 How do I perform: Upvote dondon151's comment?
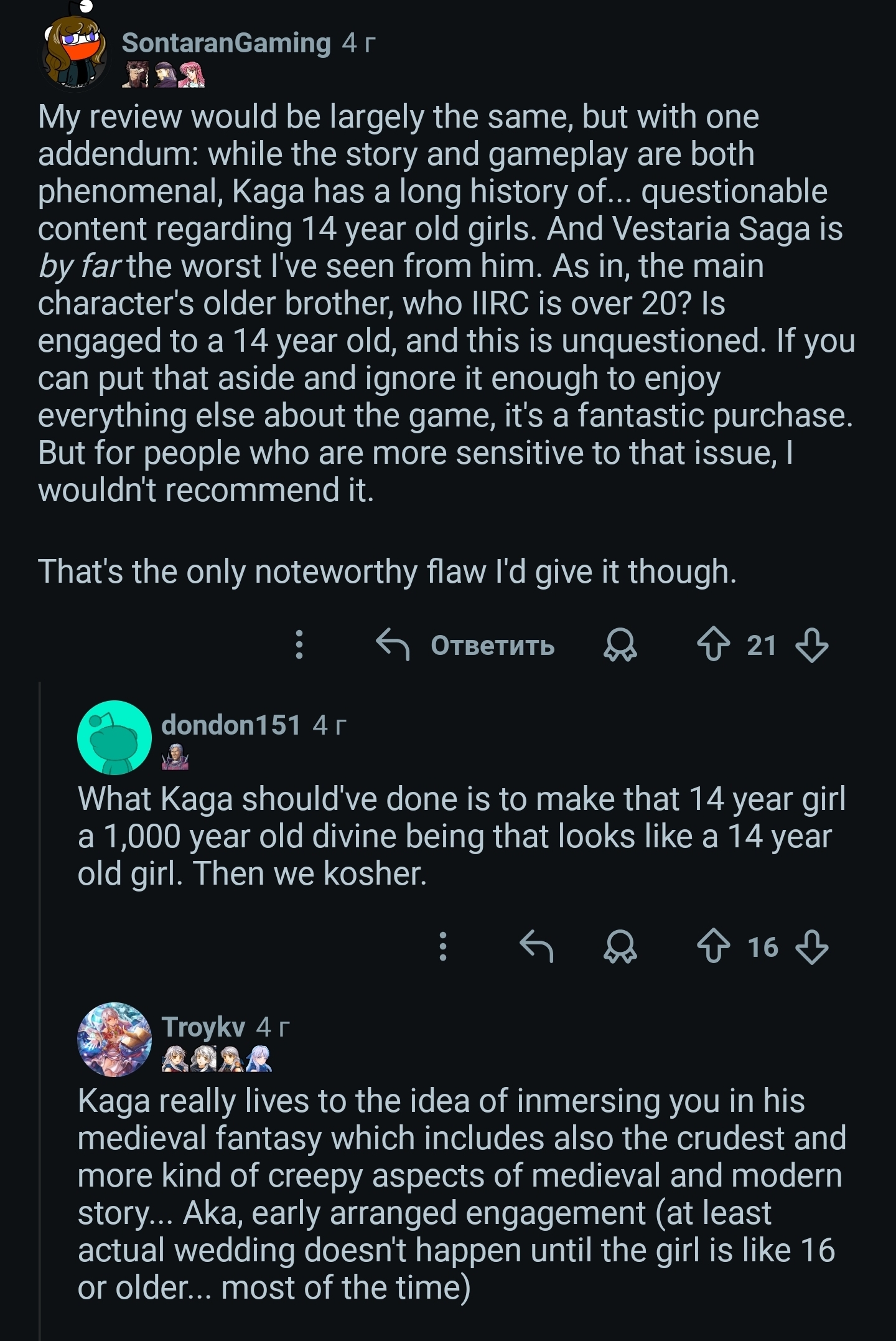point(713,947)
